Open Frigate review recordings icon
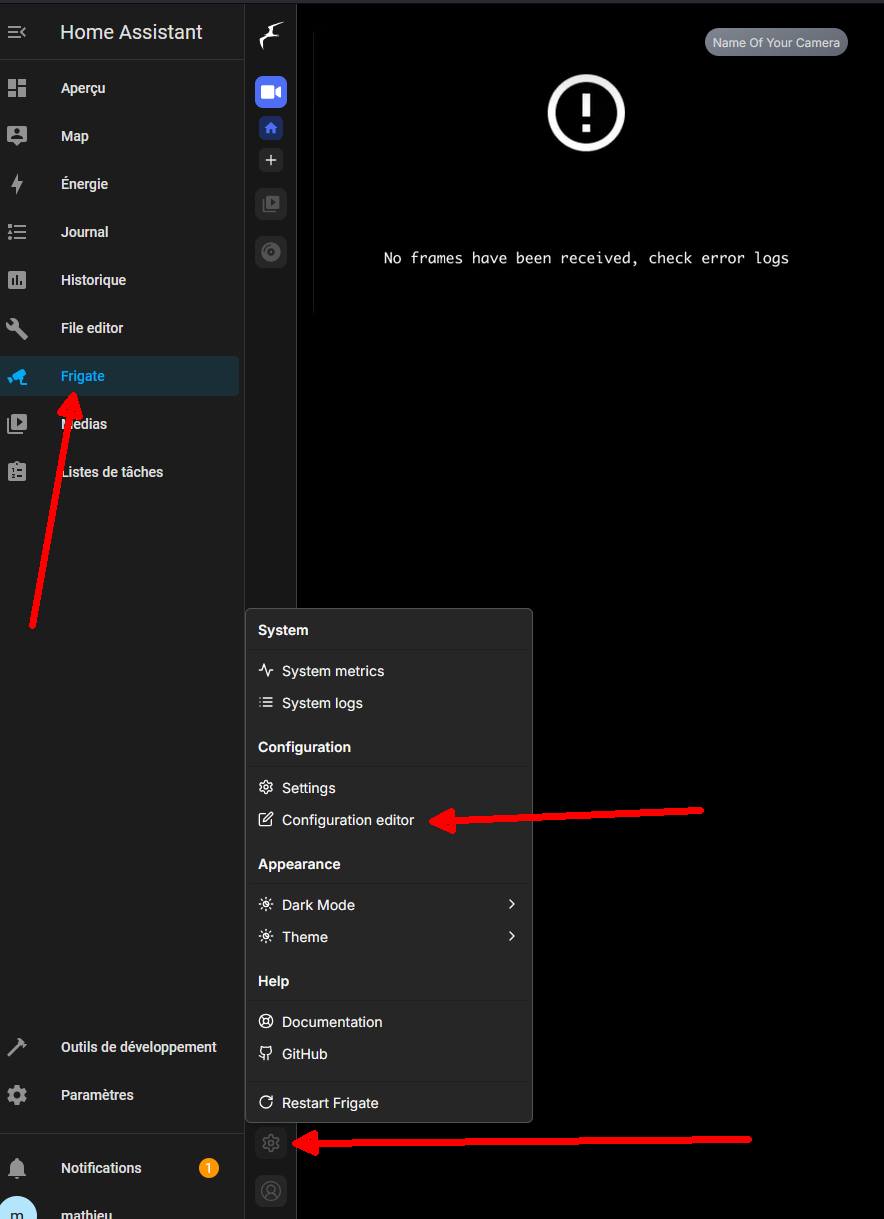The image size is (884, 1219). pyautogui.click(x=271, y=204)
